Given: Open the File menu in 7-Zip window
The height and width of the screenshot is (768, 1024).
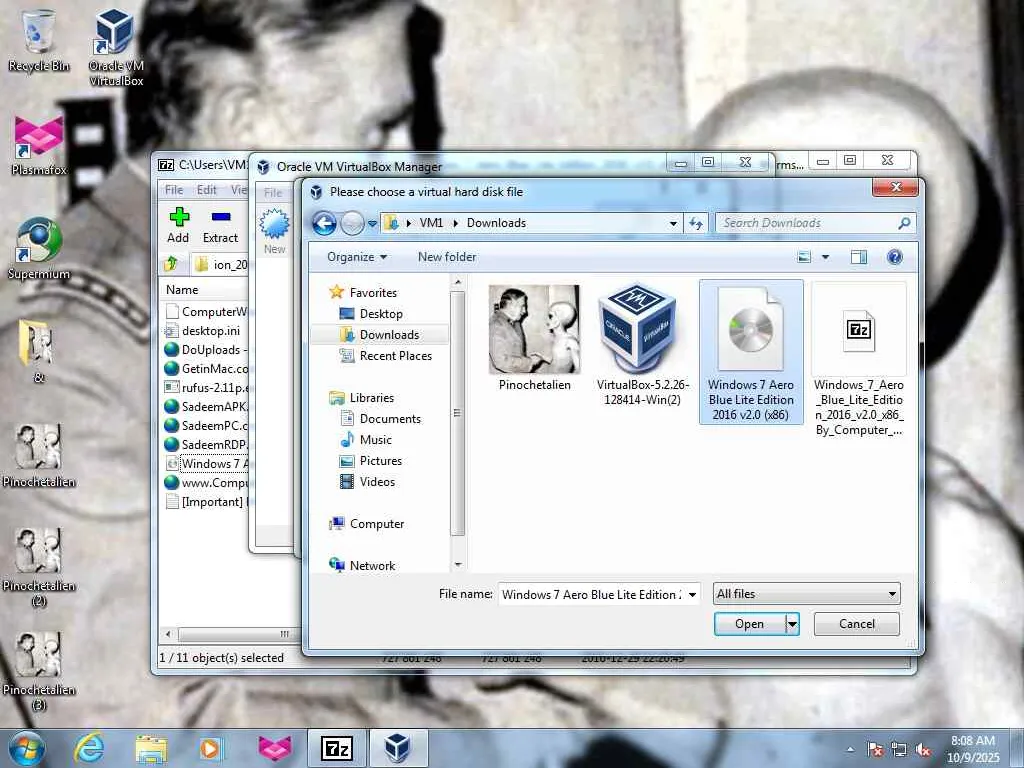Looking at the screenshot, I should (174, 190).
